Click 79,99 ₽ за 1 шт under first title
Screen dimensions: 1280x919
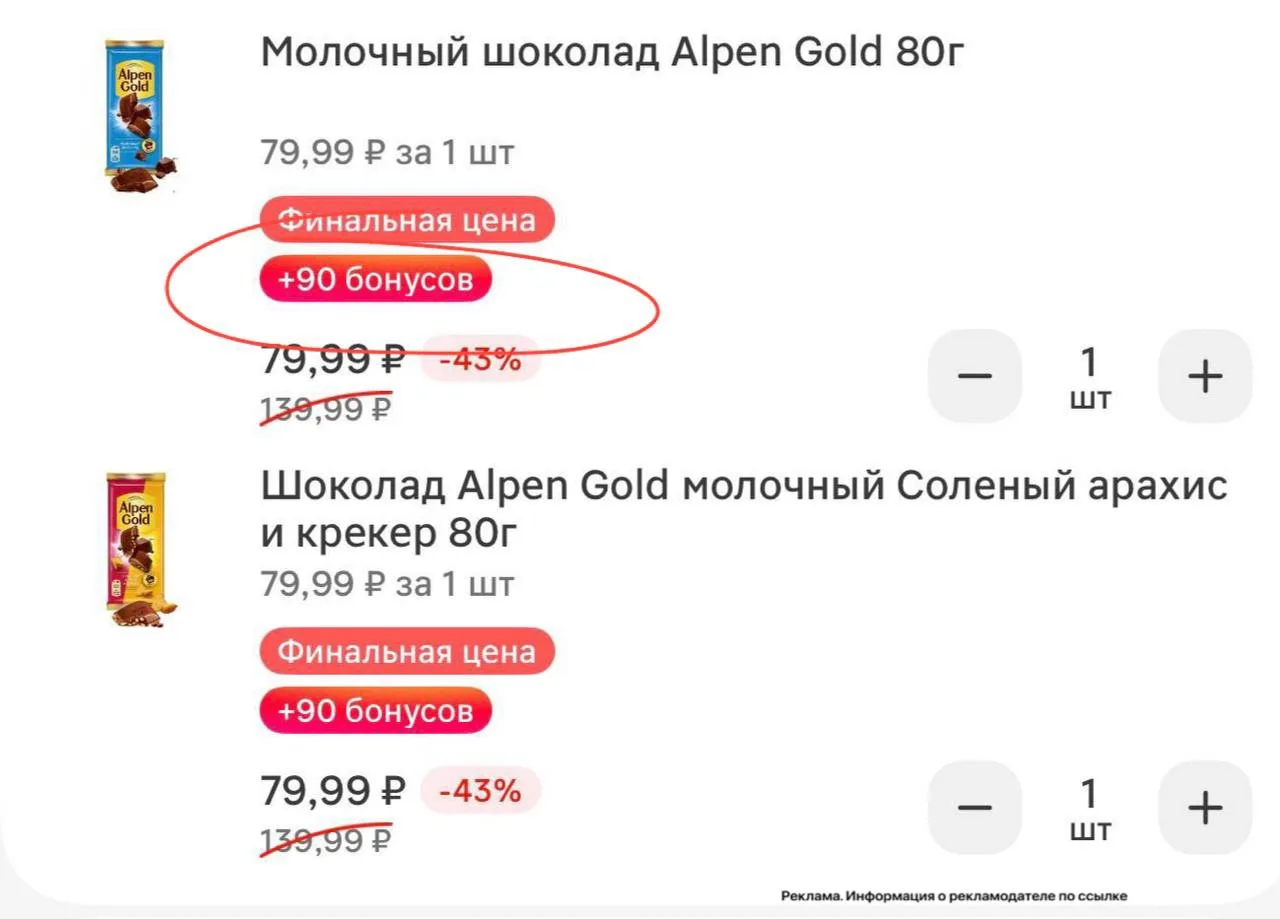387,153
